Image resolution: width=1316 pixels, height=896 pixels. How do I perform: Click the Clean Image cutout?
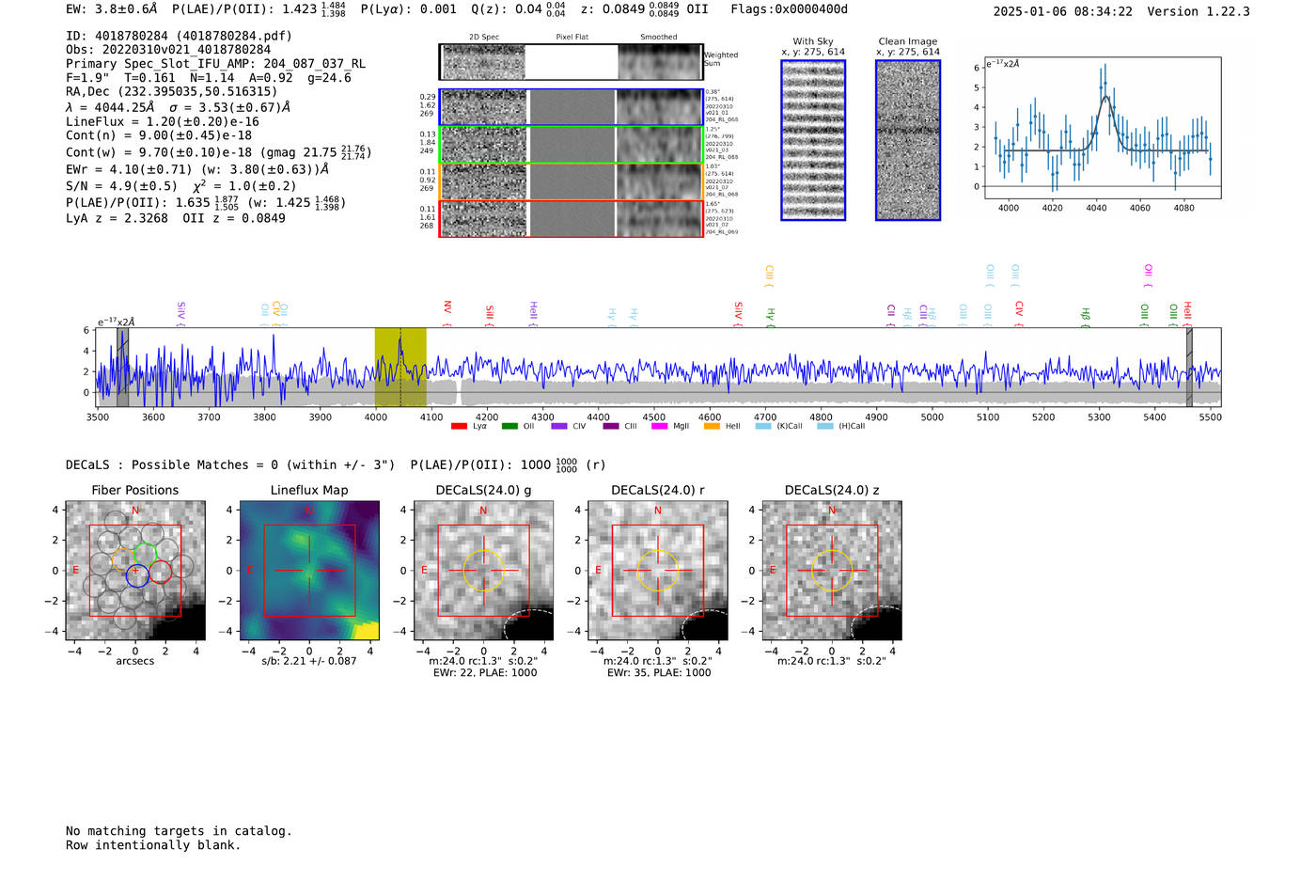(x=908, y=140)
